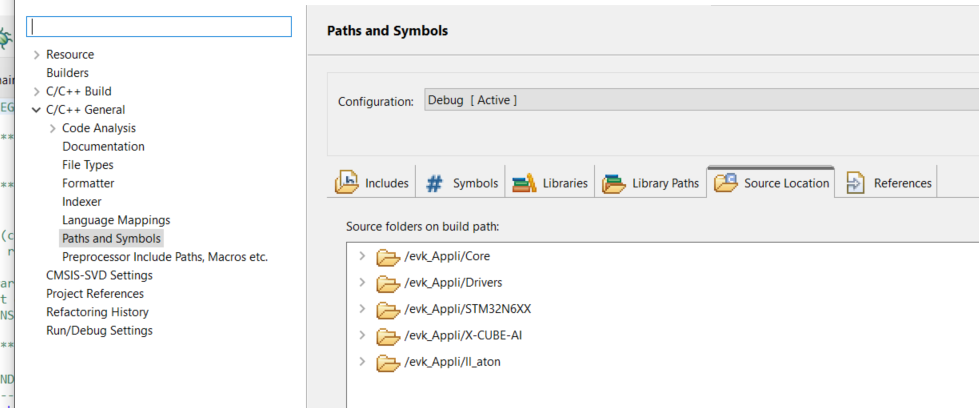Screen dimensions: 979x408
Task: Expand the Code Analysis node
Action: [x=53, y=128]
